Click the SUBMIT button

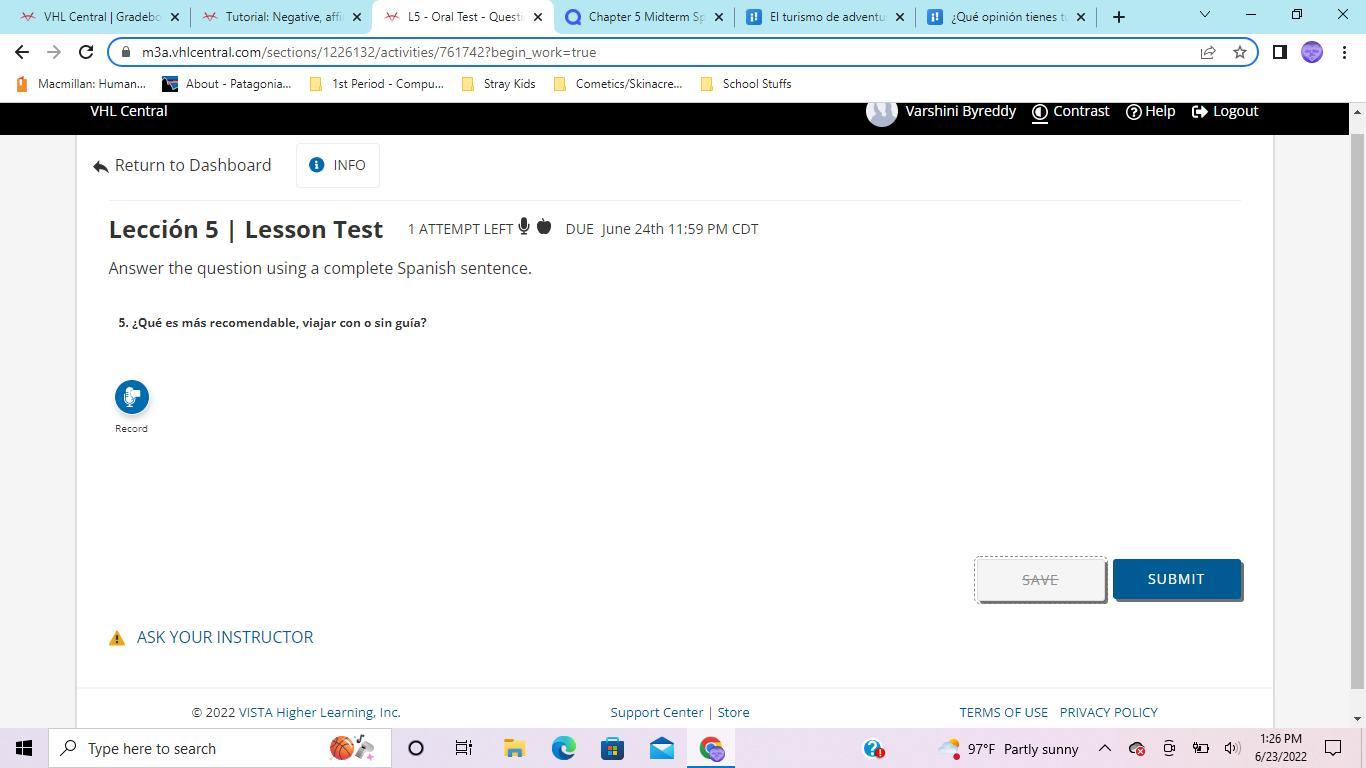click(x=1176, y=579)
